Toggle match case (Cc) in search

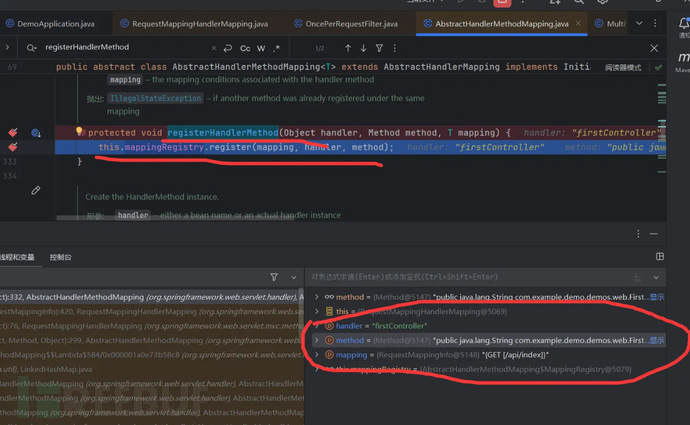[245, 47]
